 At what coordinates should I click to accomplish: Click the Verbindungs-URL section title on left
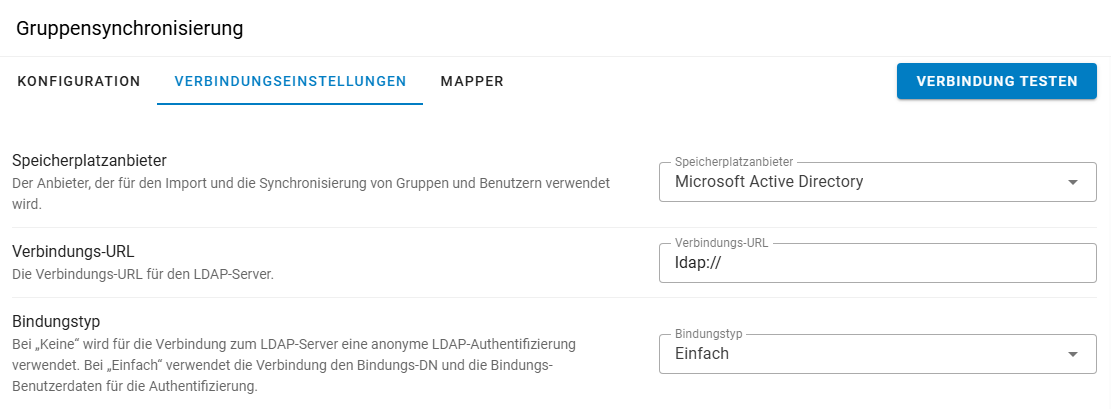pos(73,252)
